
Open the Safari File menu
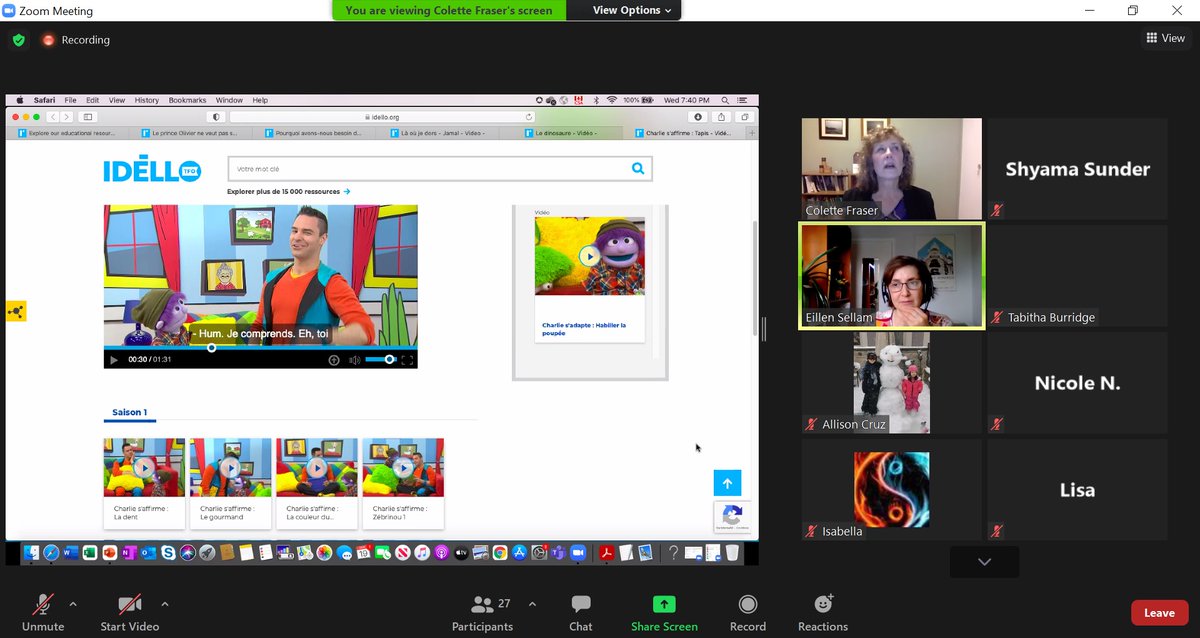71,100
